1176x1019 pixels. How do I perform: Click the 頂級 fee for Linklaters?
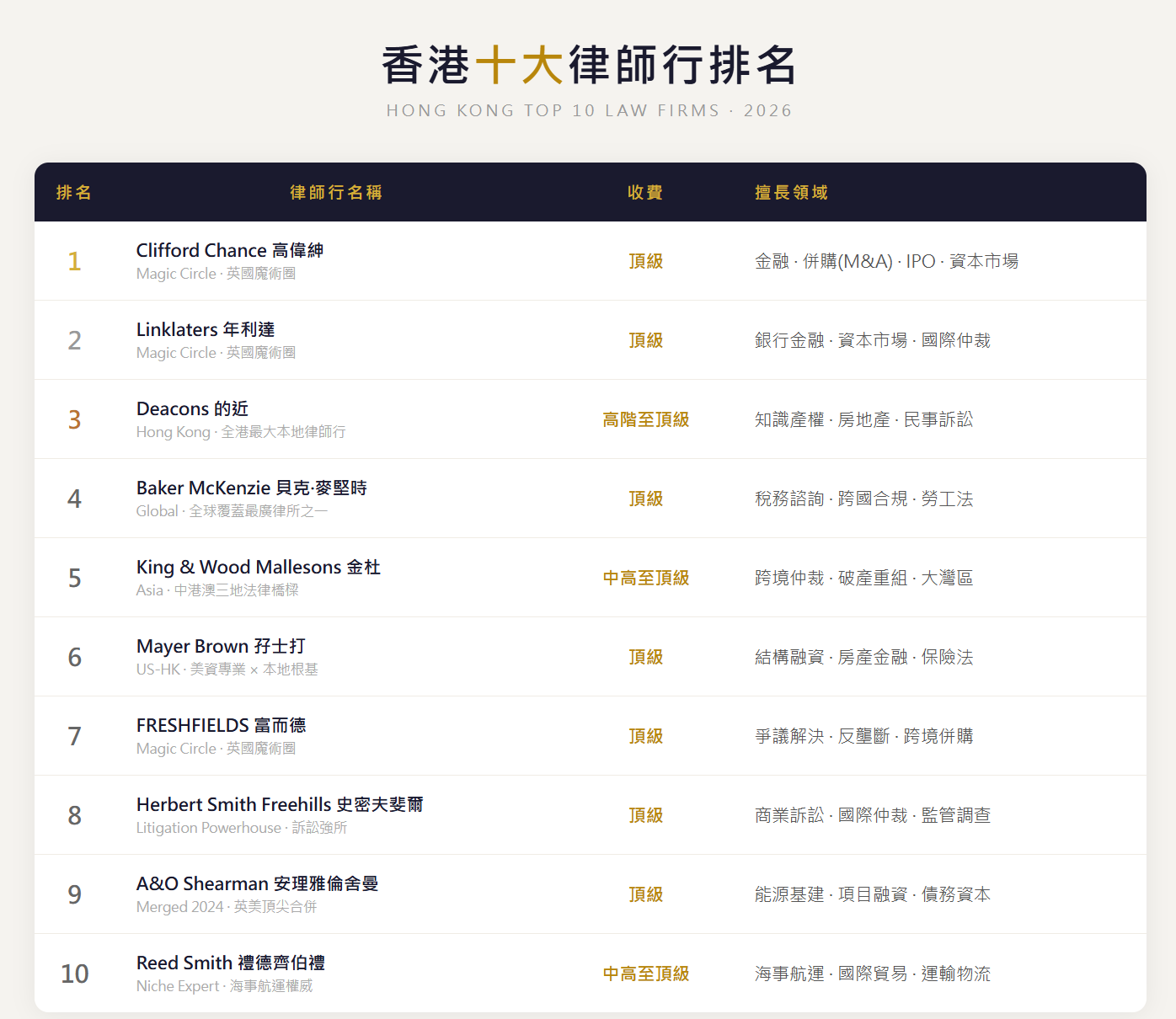tap(646, 340)
